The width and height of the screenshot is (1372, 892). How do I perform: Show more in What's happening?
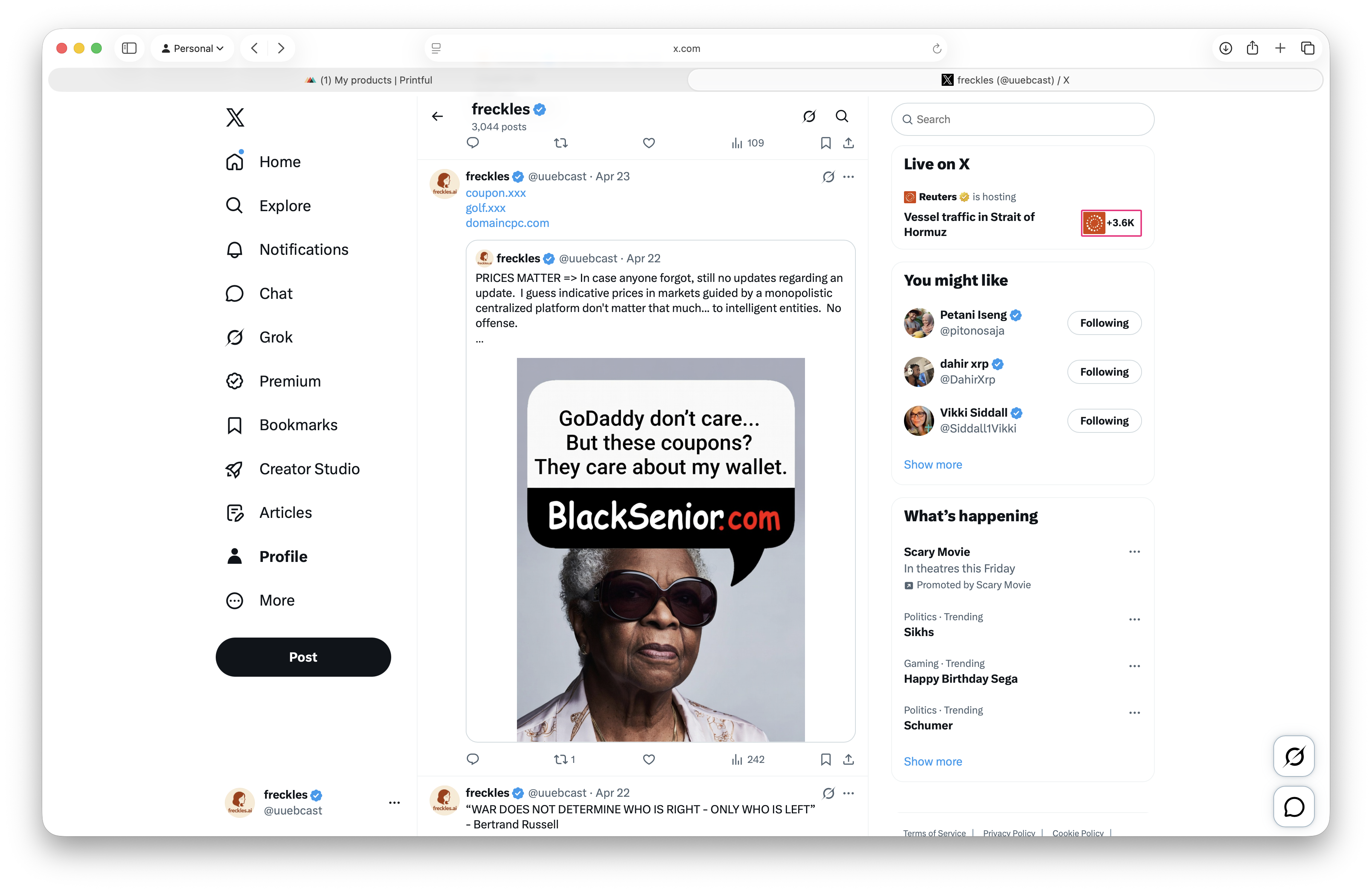[933, 761]
